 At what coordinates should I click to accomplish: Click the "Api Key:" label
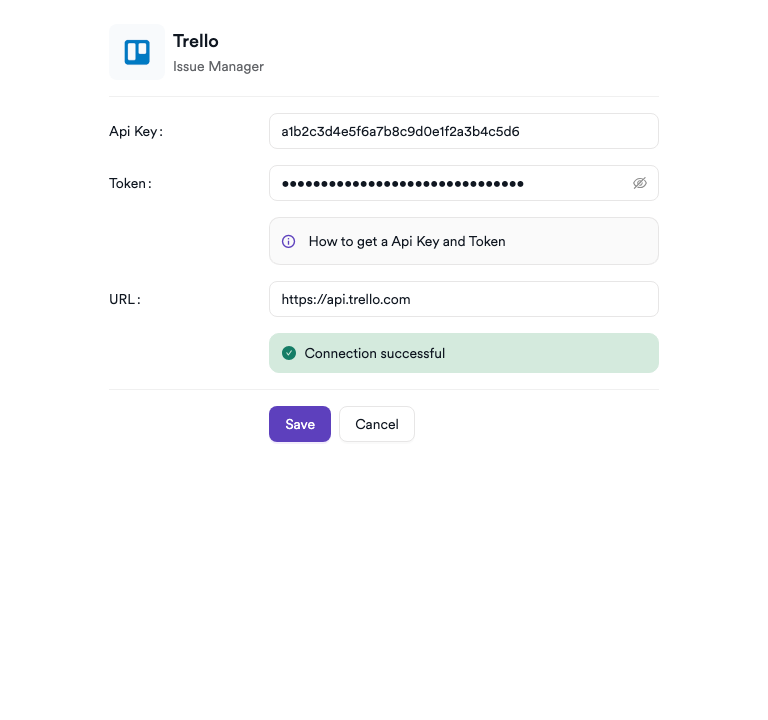click(x=136, y=131)
